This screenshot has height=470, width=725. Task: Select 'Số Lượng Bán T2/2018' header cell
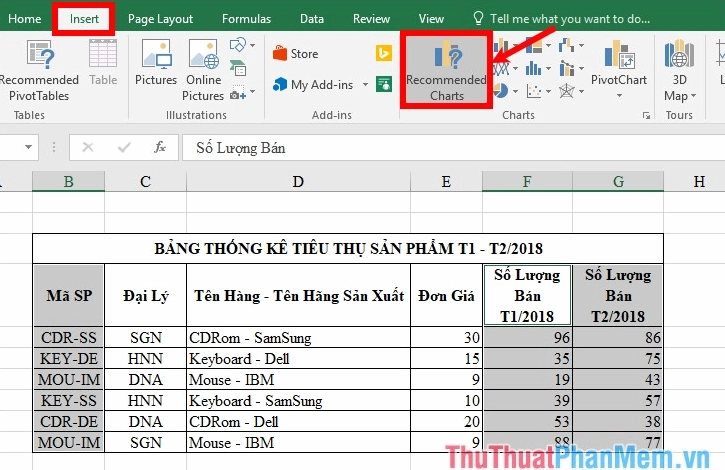618,295
